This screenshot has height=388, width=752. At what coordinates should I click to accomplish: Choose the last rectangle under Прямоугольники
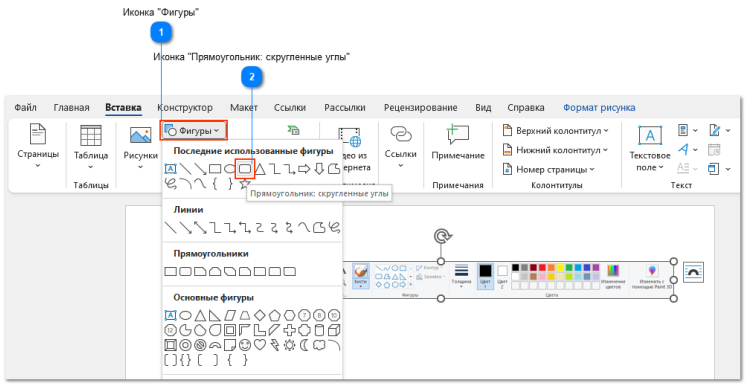[x=290, y=271]
